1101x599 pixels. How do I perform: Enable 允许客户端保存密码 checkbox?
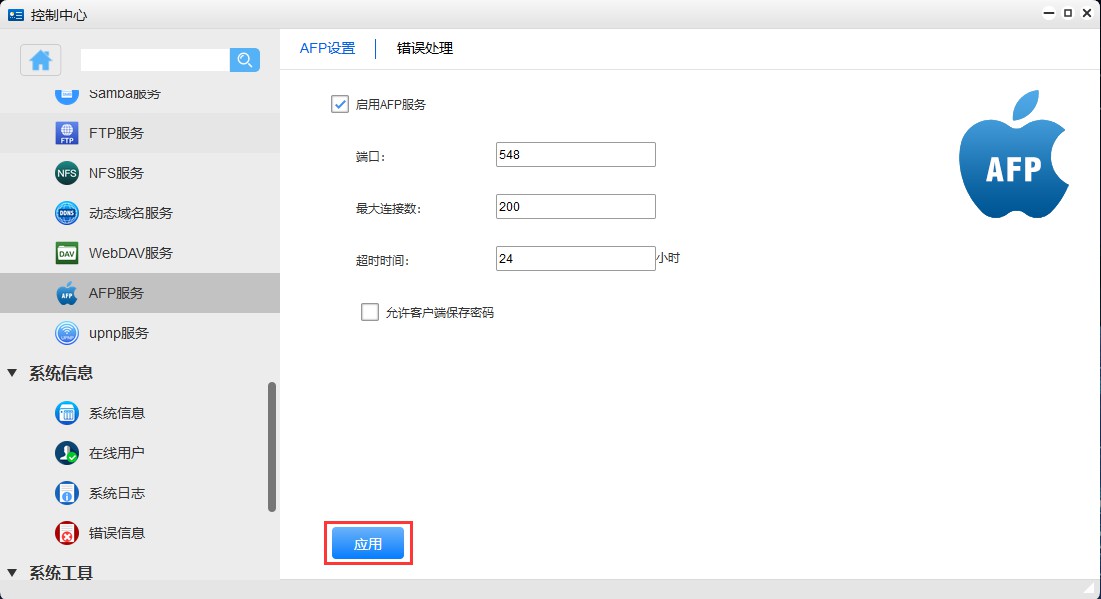coord(370,312)
